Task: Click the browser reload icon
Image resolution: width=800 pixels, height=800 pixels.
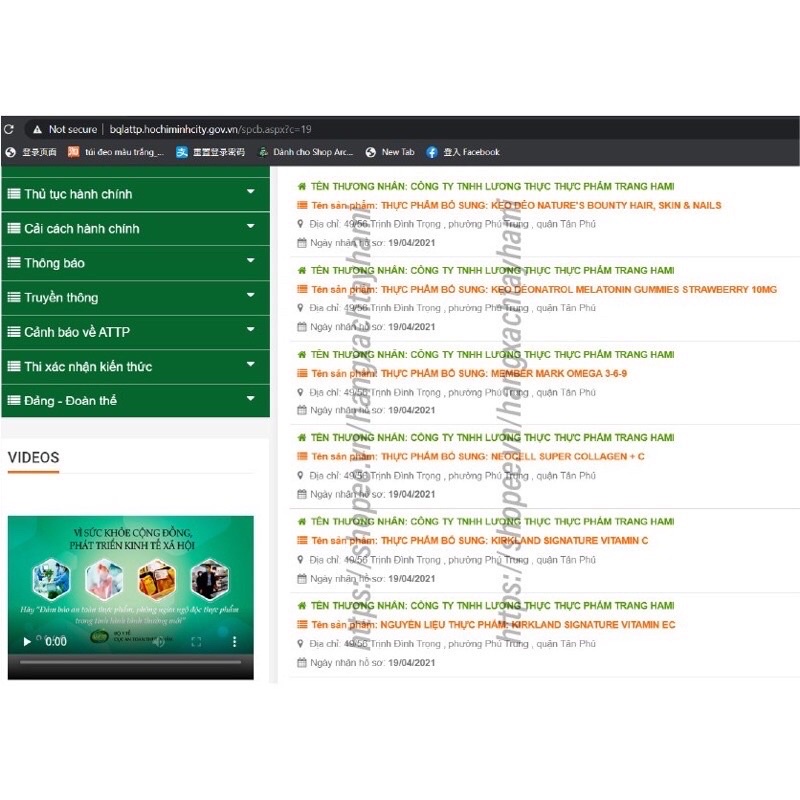Action: coord(9,129)
